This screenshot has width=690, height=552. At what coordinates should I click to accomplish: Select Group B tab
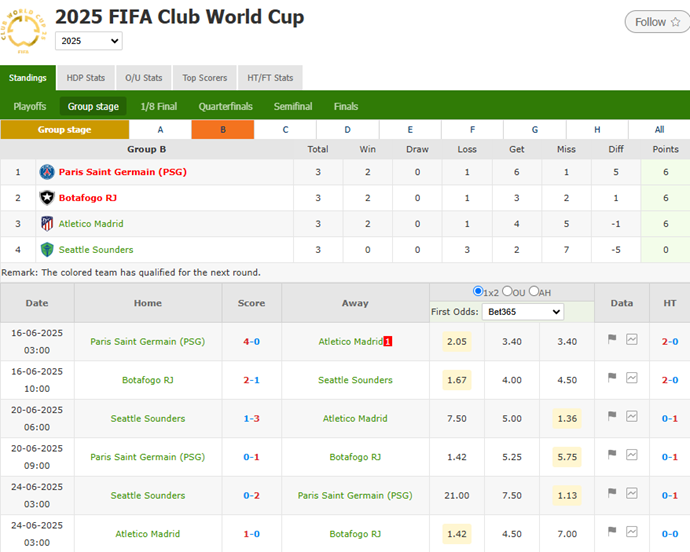pyautogui.click(x=223, y=130)
